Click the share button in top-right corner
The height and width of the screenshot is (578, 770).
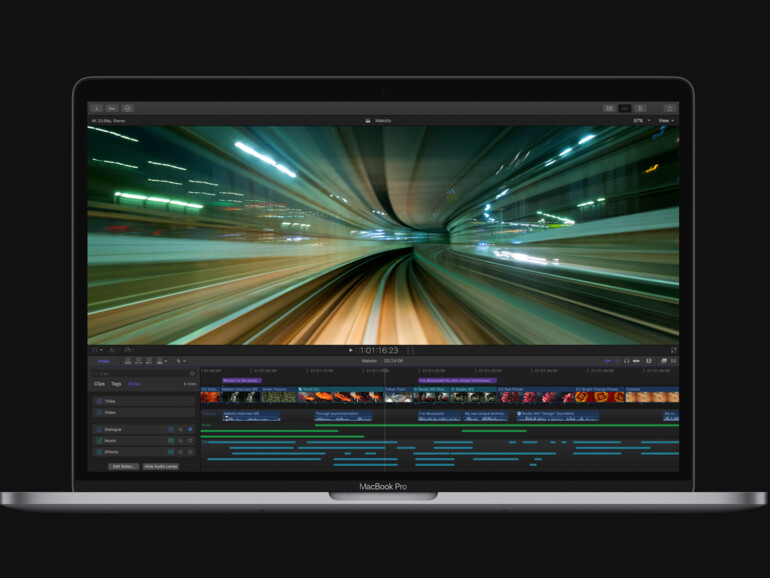669,108
